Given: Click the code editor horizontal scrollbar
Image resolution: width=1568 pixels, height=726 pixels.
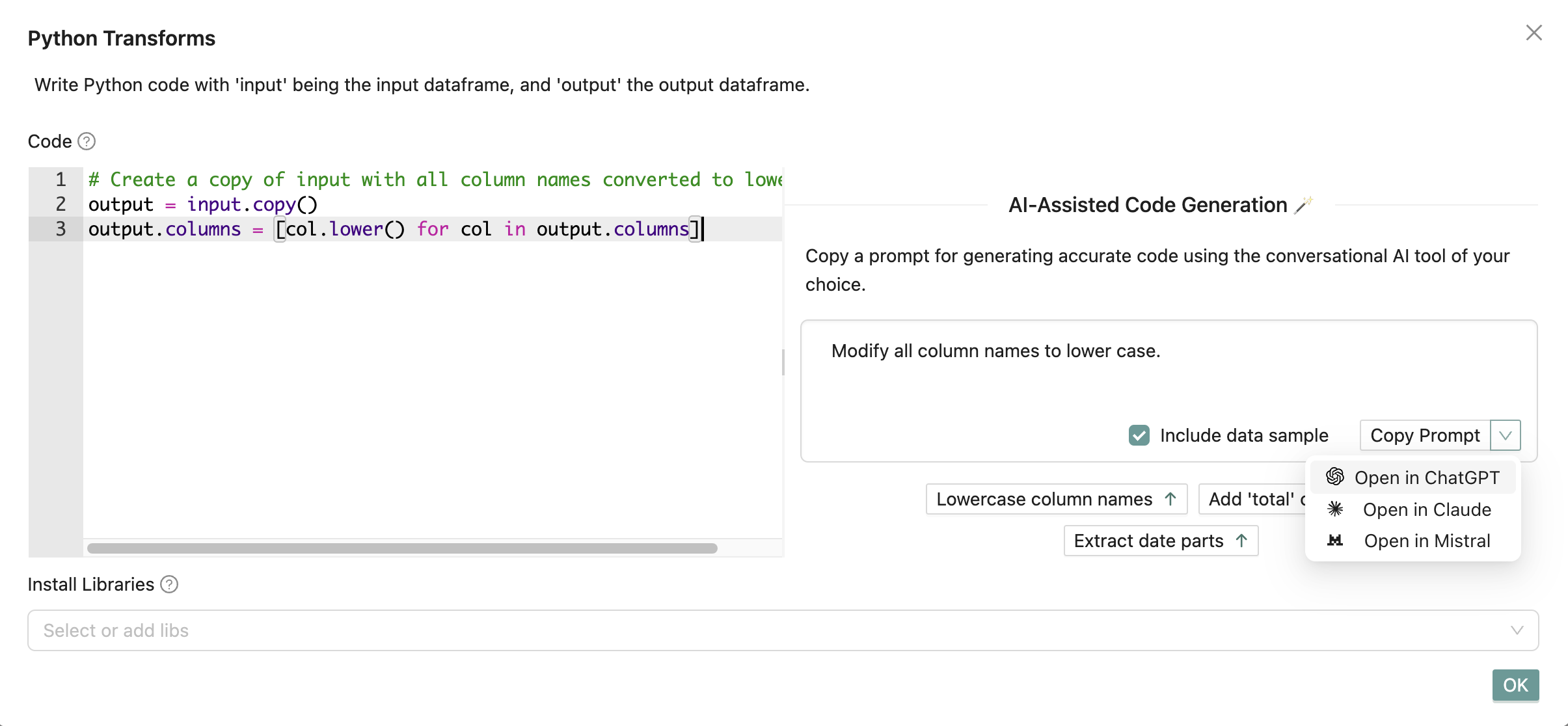Looking at the screenshot, I should point(402,548).
